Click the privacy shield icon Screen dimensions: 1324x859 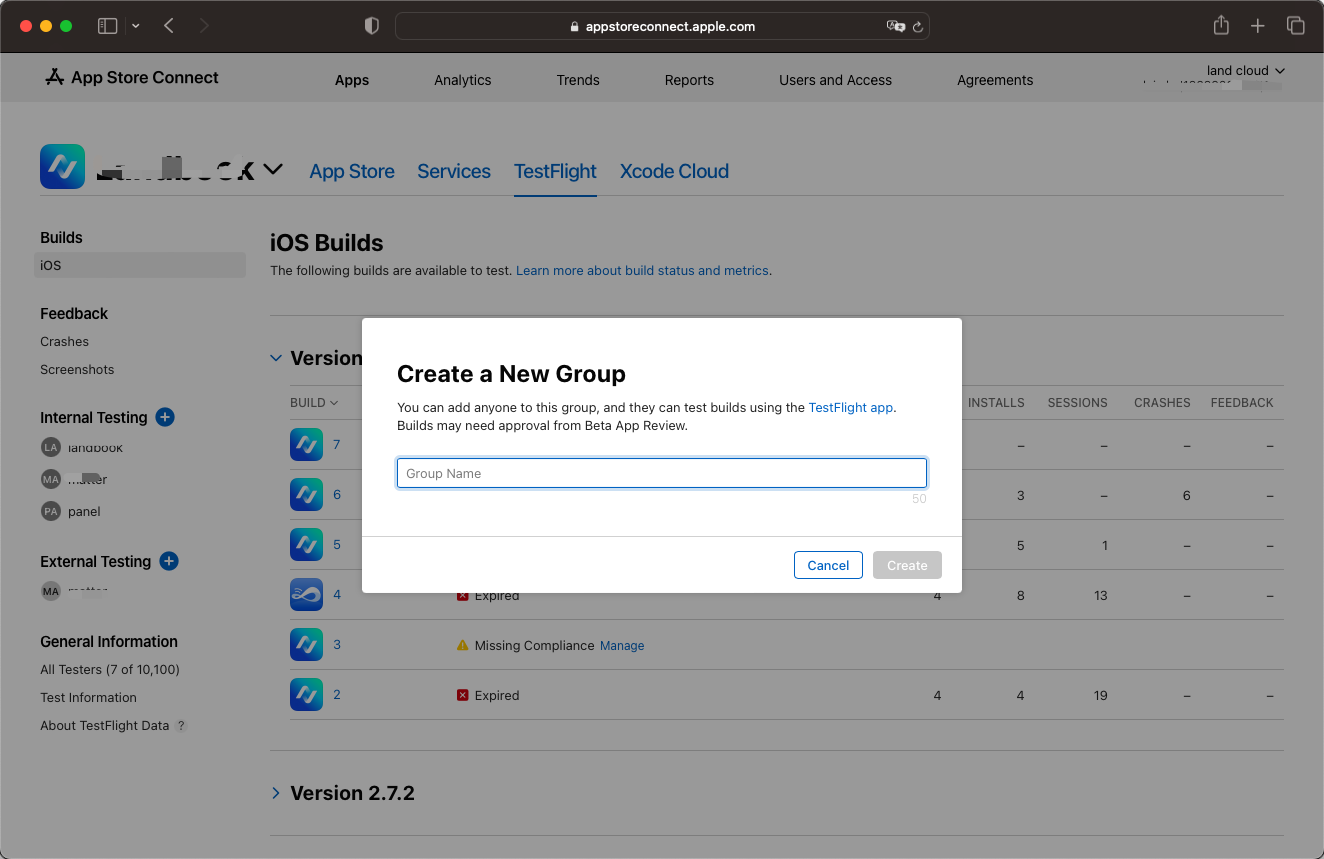372,26
